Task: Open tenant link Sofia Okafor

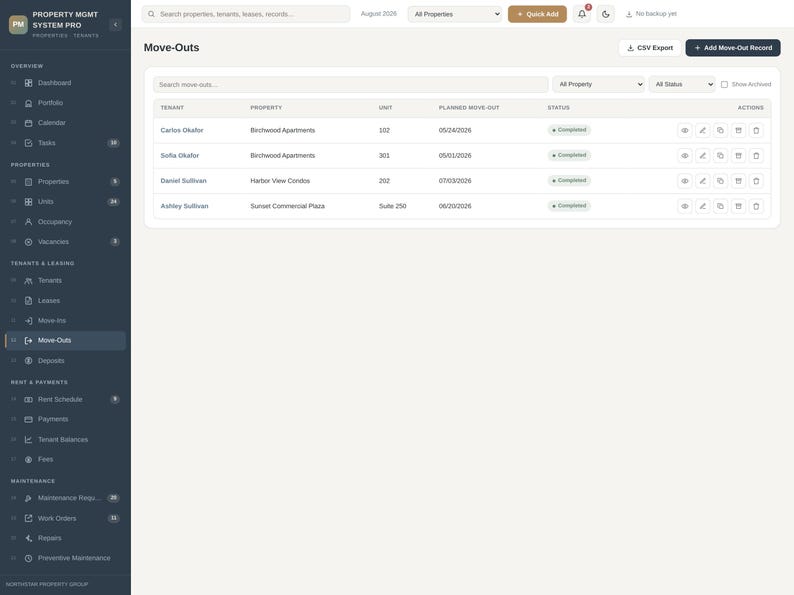Action: point(180,155)
